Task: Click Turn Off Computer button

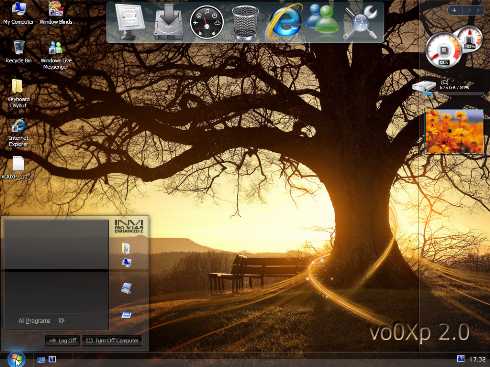Action: pyautogui.click(x=112, y=340)
